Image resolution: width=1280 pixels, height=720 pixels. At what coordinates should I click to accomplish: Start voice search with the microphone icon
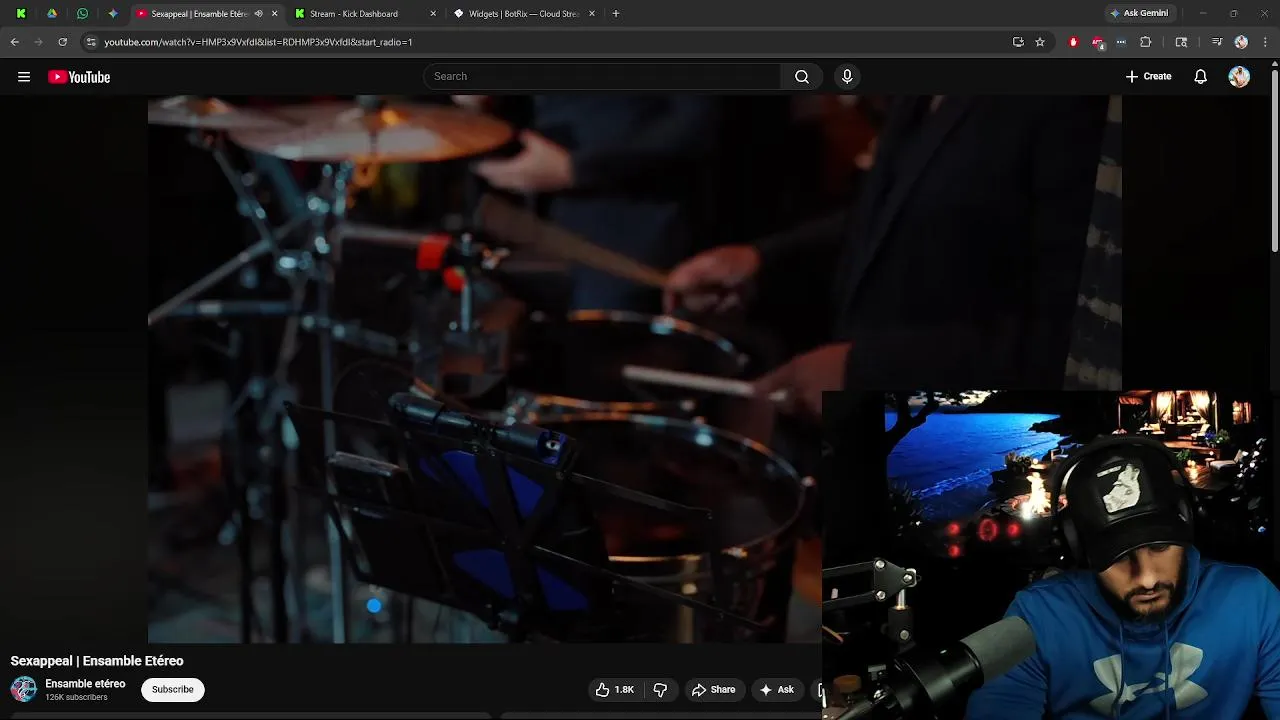(847, 76)
